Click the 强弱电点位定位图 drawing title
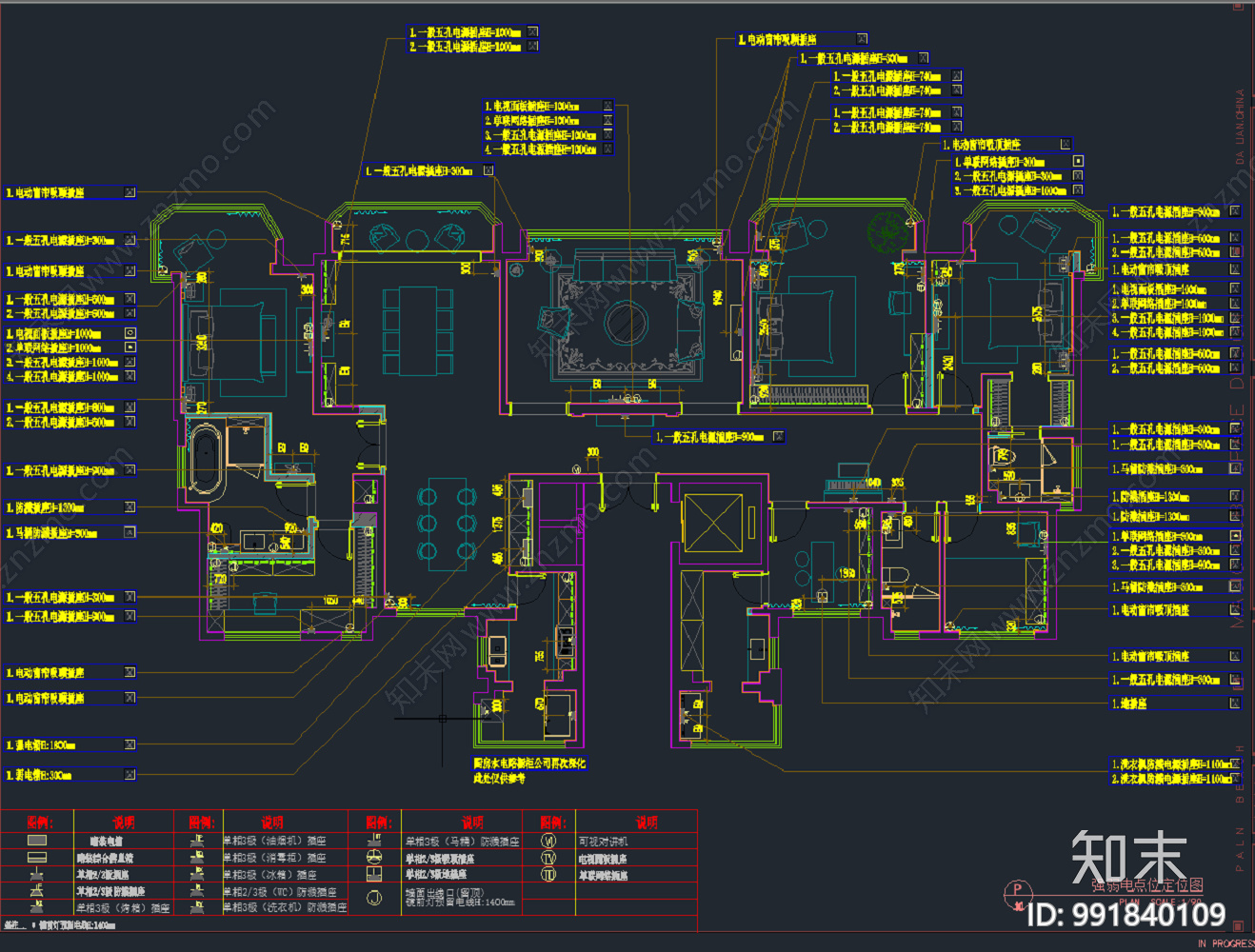Screen dimensions: 1255x952 [1147, 885]
